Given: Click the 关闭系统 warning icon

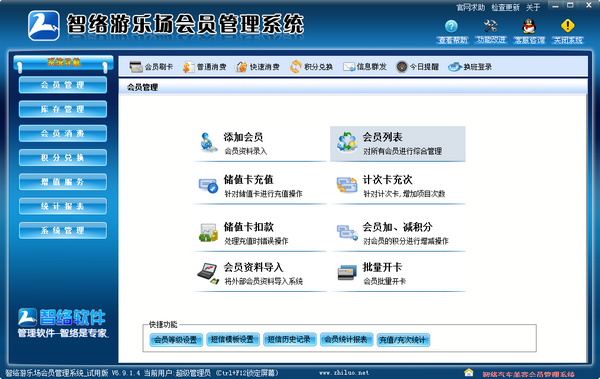Looking at the screenshot, I should point(567,26).
